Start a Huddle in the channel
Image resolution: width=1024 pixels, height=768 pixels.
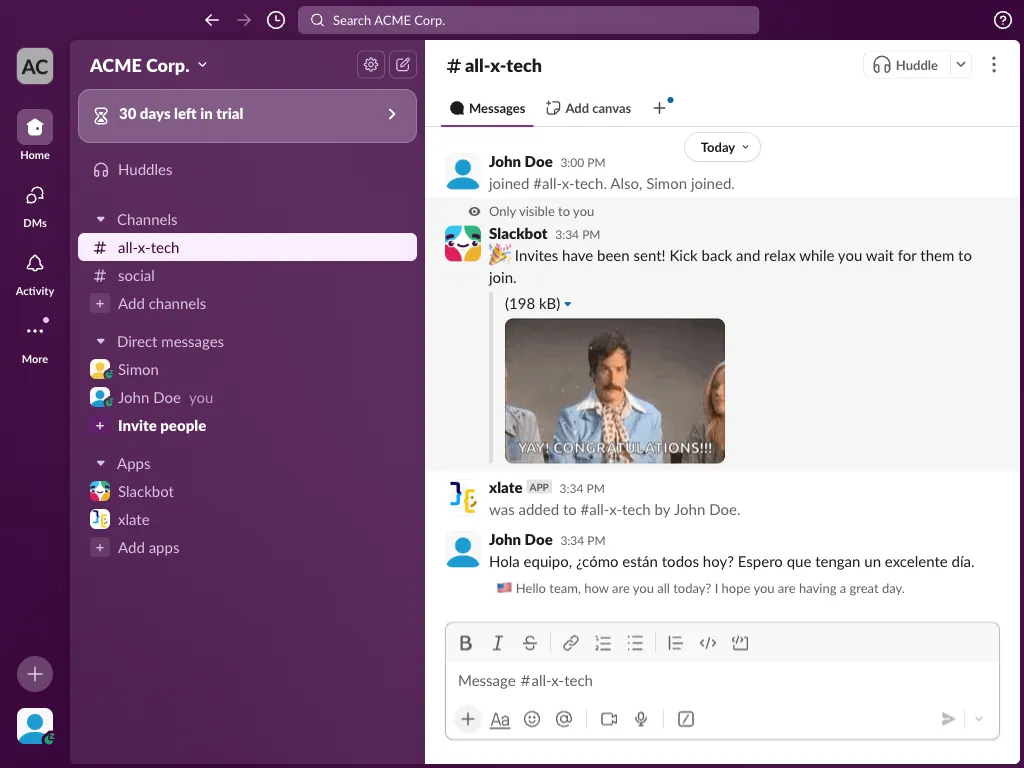[x=906, y=65]
